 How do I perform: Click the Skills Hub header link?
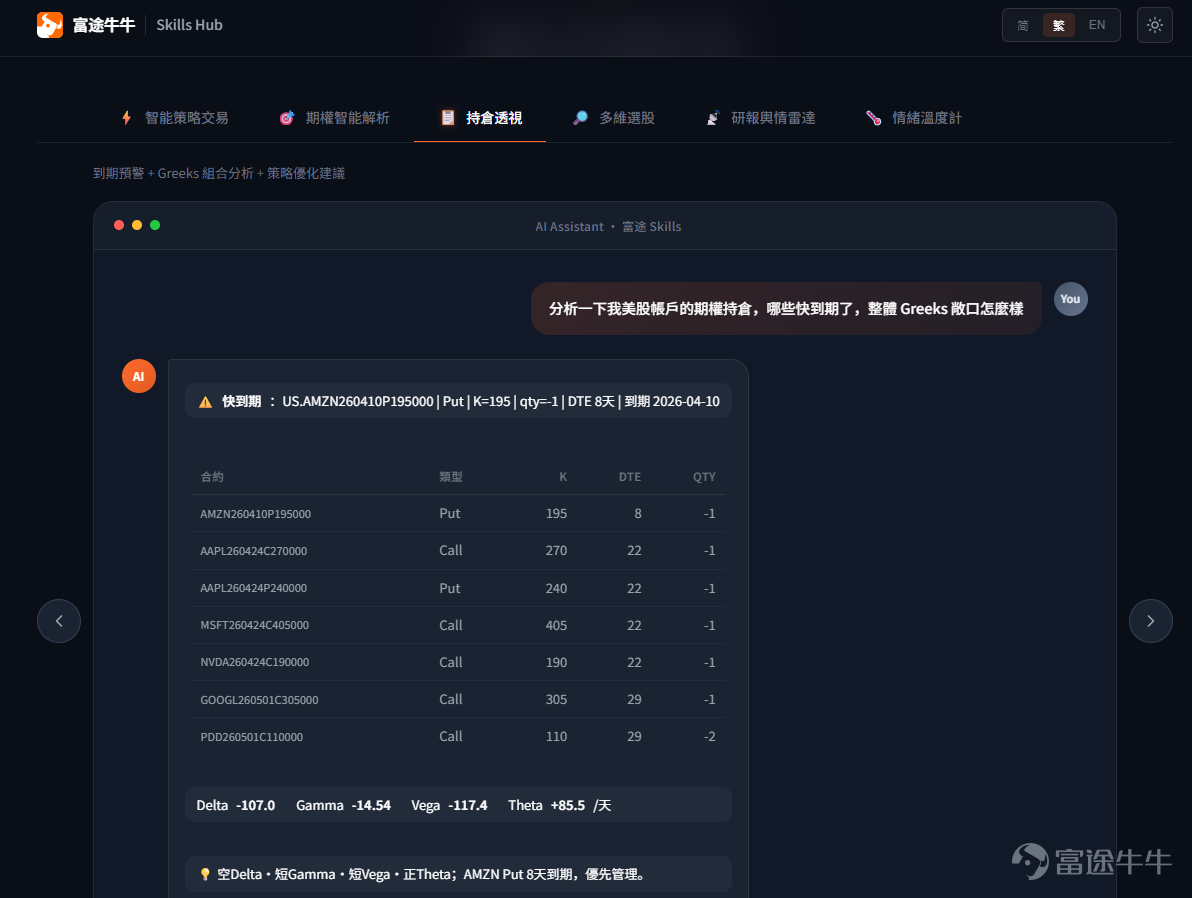click(189, 25)
